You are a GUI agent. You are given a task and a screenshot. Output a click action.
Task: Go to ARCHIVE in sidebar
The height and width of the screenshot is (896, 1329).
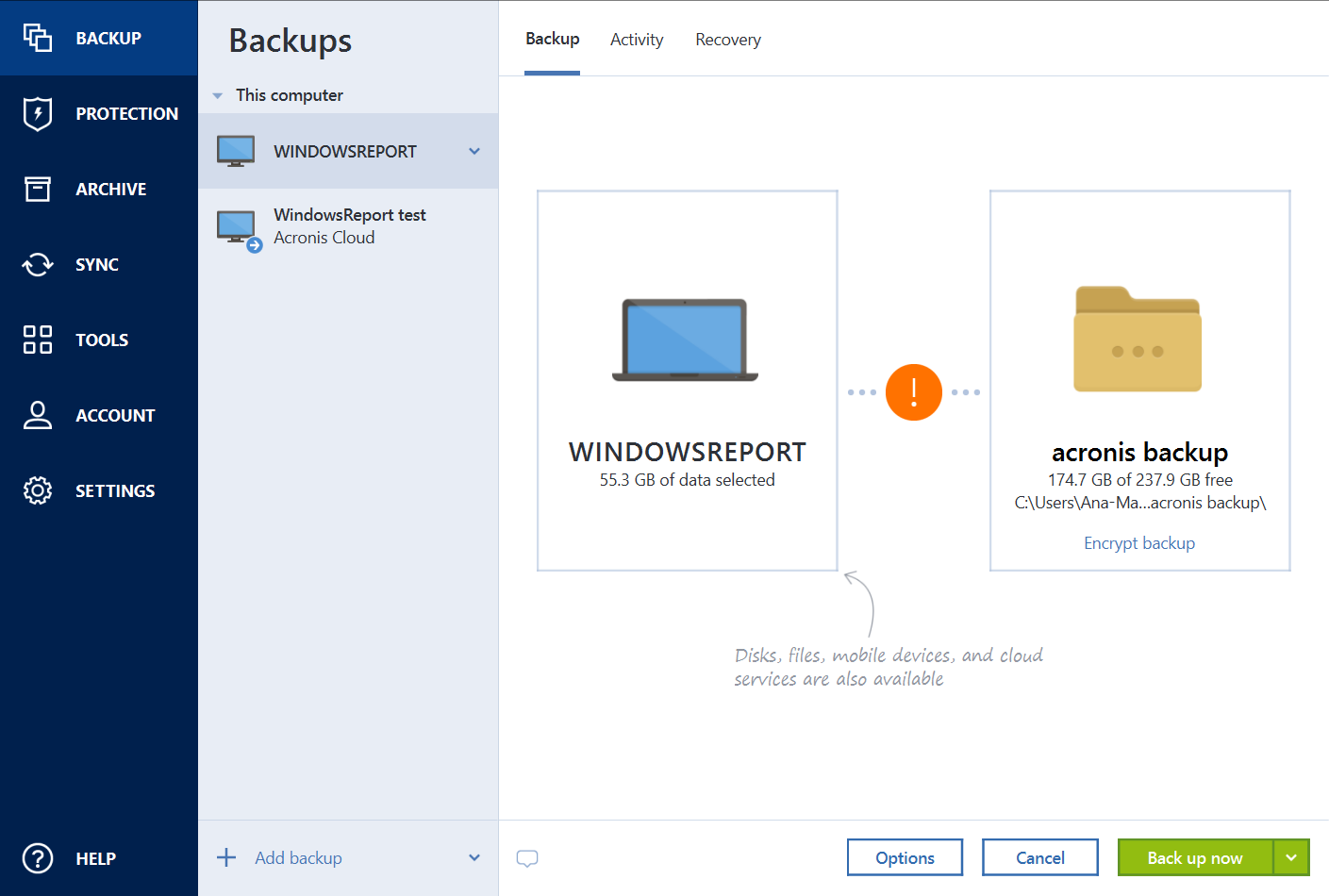pyautogui.click(x=111, y=189)
